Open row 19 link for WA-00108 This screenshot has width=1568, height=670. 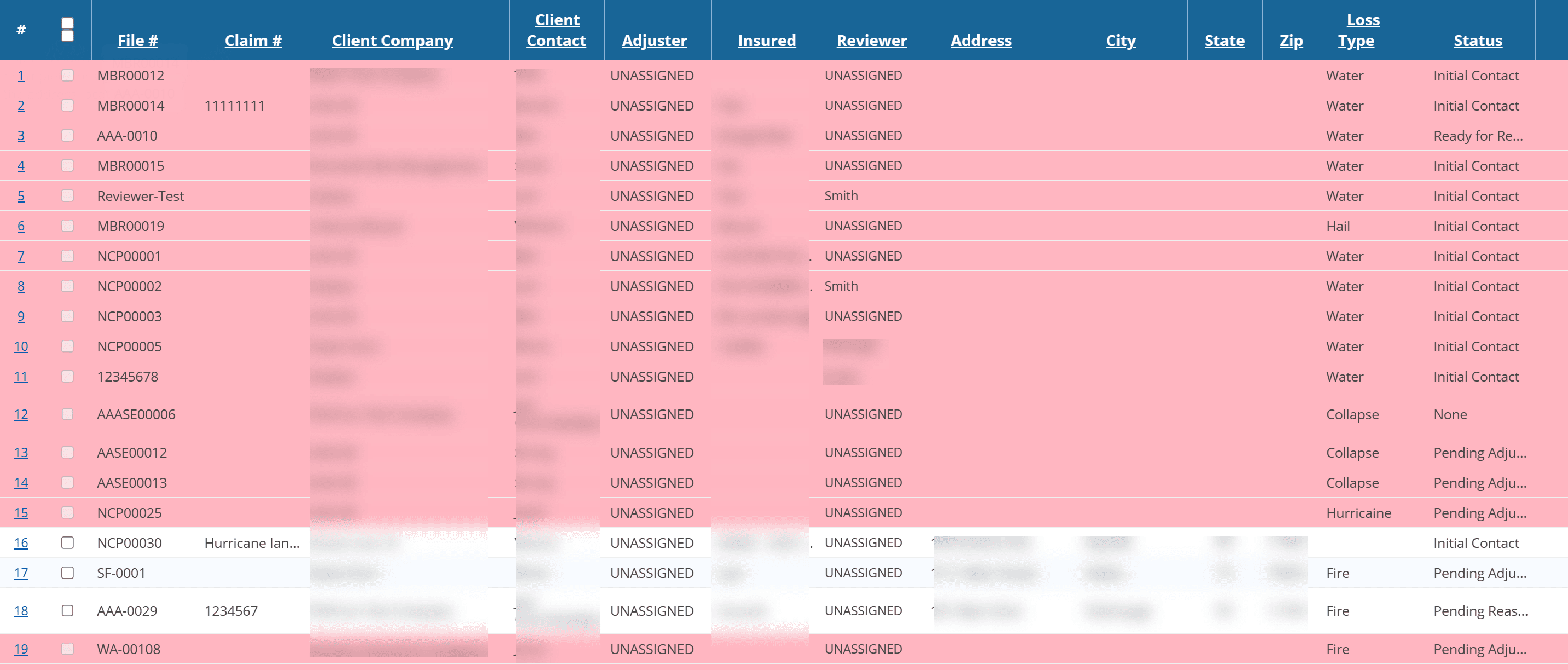coord(21,649)
